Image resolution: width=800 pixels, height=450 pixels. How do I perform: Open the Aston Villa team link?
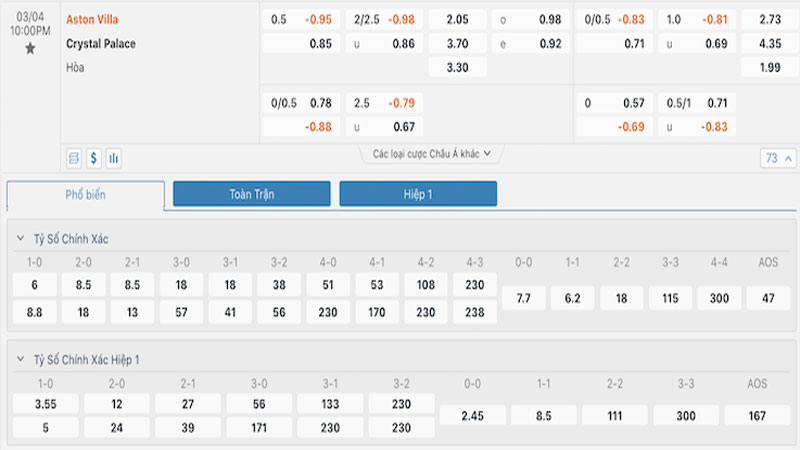[x=92, y=19]
